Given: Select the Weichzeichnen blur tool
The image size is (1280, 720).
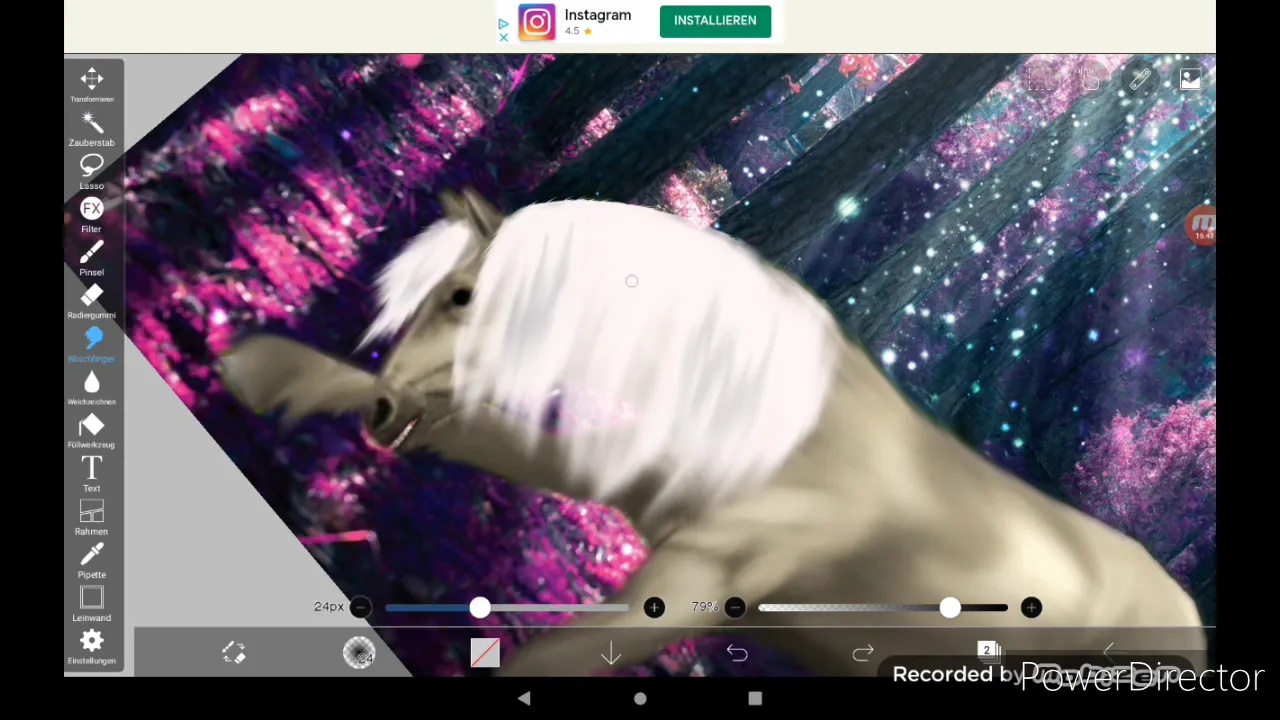Looking at the screenshot, I should tap(92, 387).
